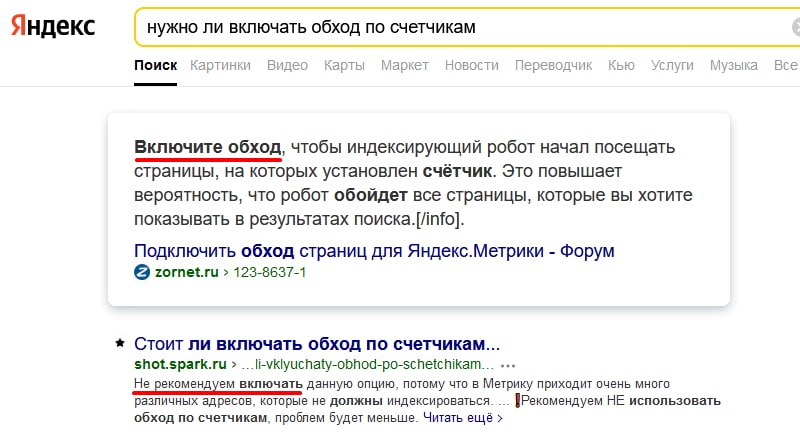
Task: Click the bold 'Включите обход' snippet text
Action: (208, 147)
